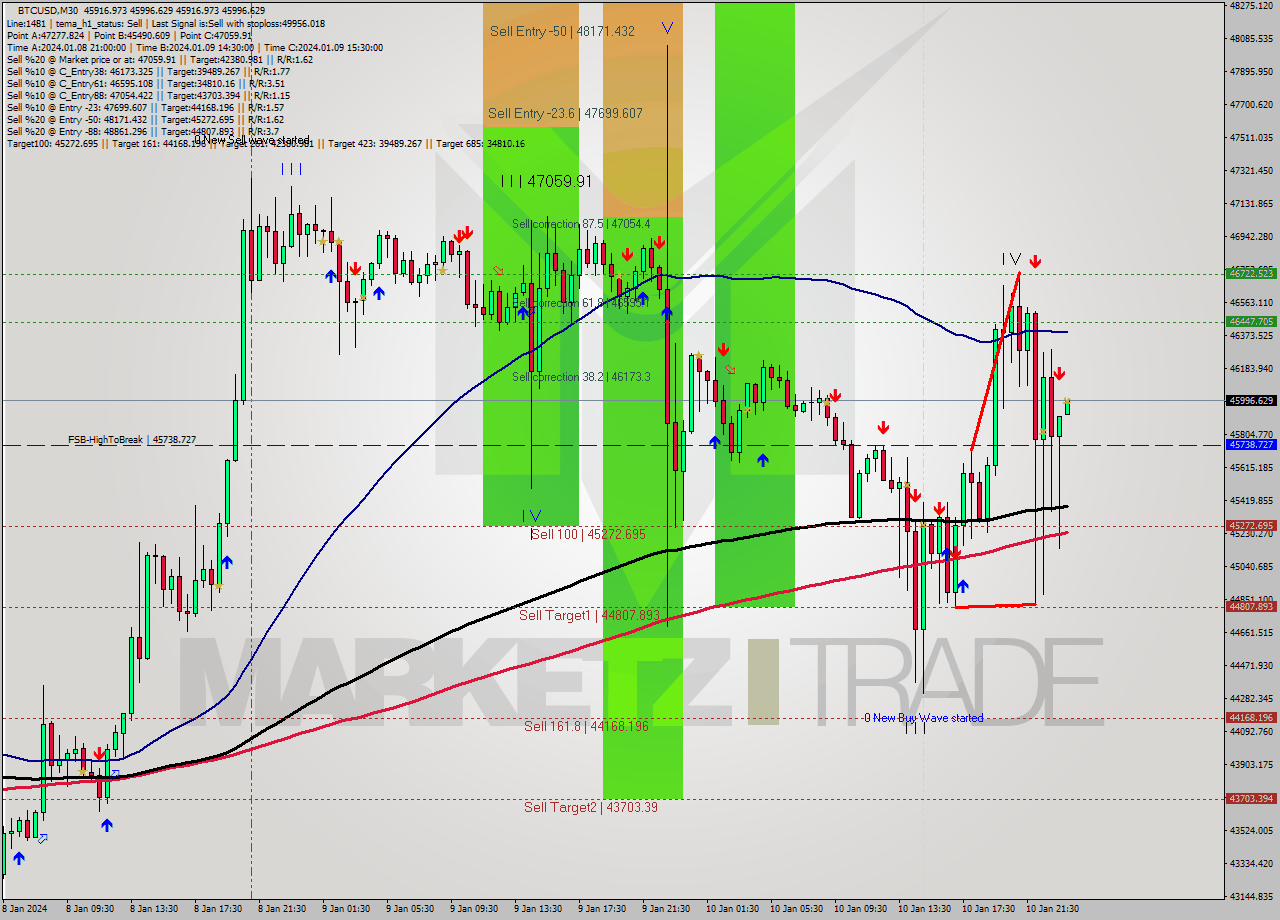1280x920 pixels.
Task: Select the green 46447.705 price tag on axis
Action: click(x=1250, y=321)
